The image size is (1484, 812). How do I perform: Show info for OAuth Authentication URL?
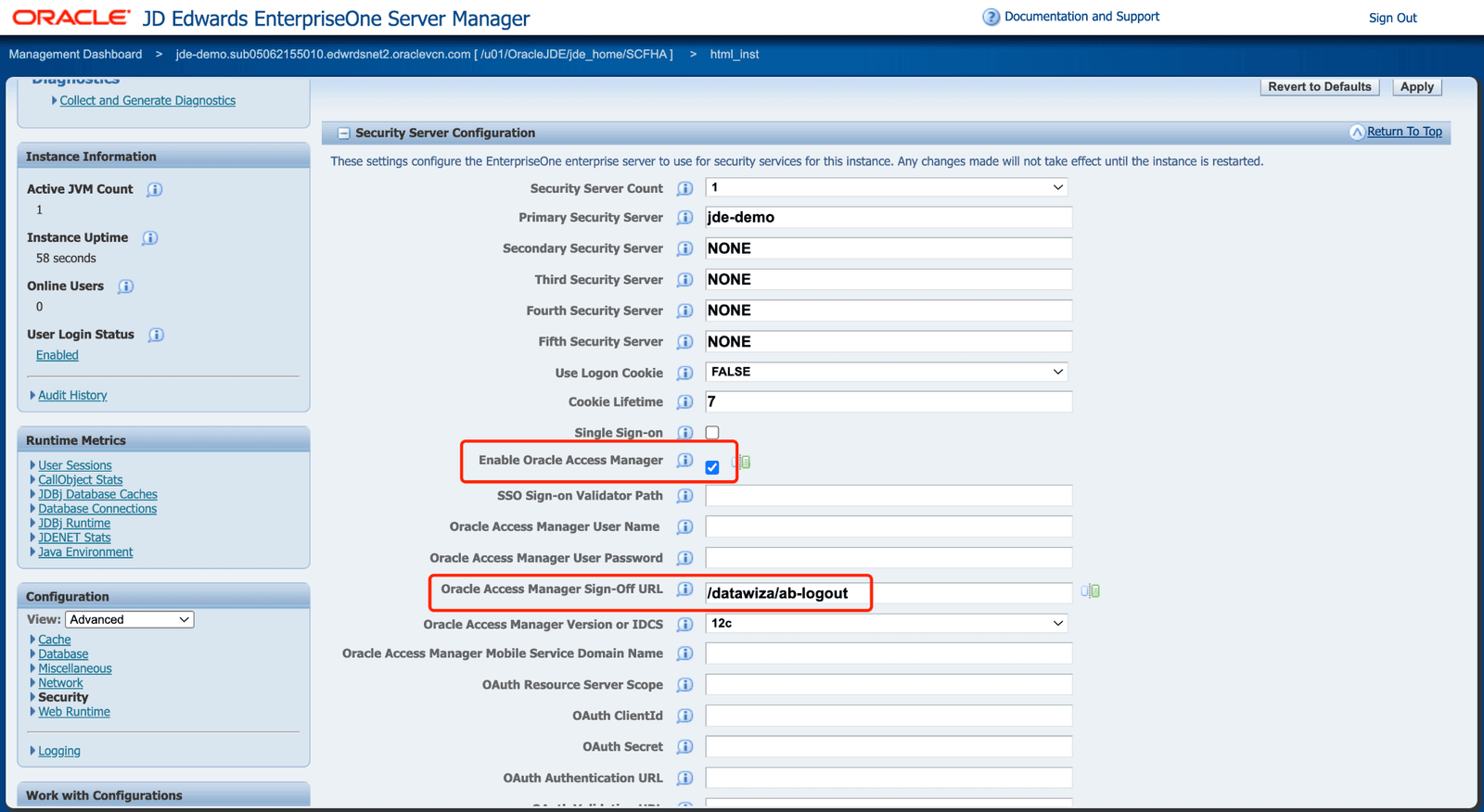click(684, 778)
